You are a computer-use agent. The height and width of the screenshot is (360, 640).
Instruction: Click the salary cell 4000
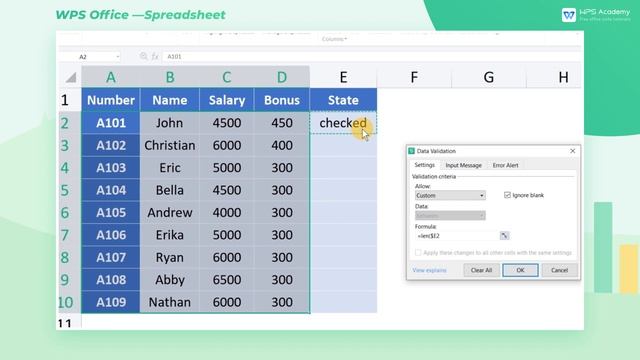coord(227,213)
